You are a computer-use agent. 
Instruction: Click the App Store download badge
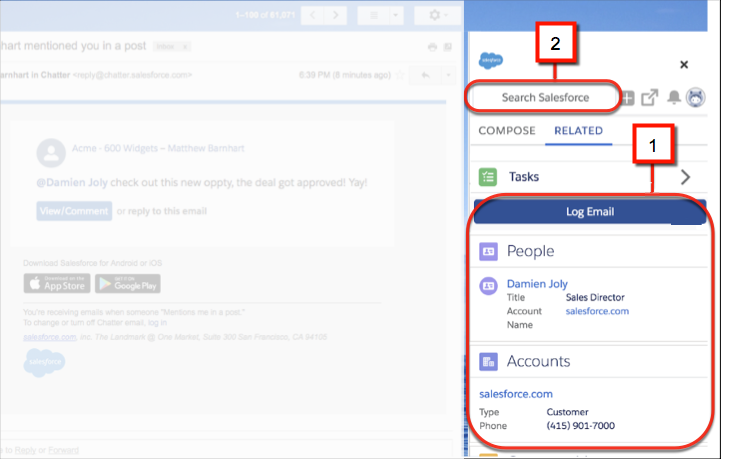57,284
